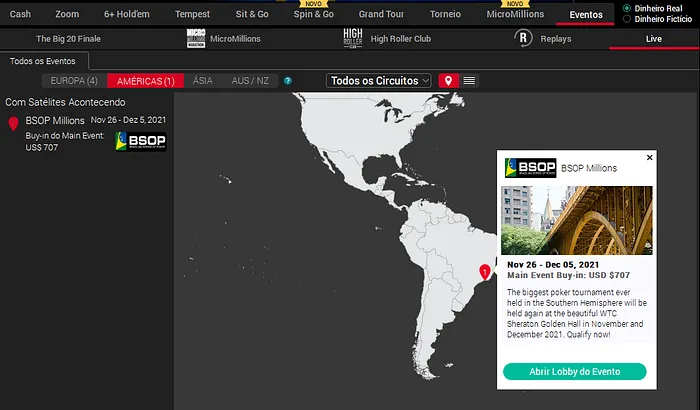The width and height of the screenshot is (700, 410).
Task: Switch to the Live tab
Action: (x=653, y=39)
